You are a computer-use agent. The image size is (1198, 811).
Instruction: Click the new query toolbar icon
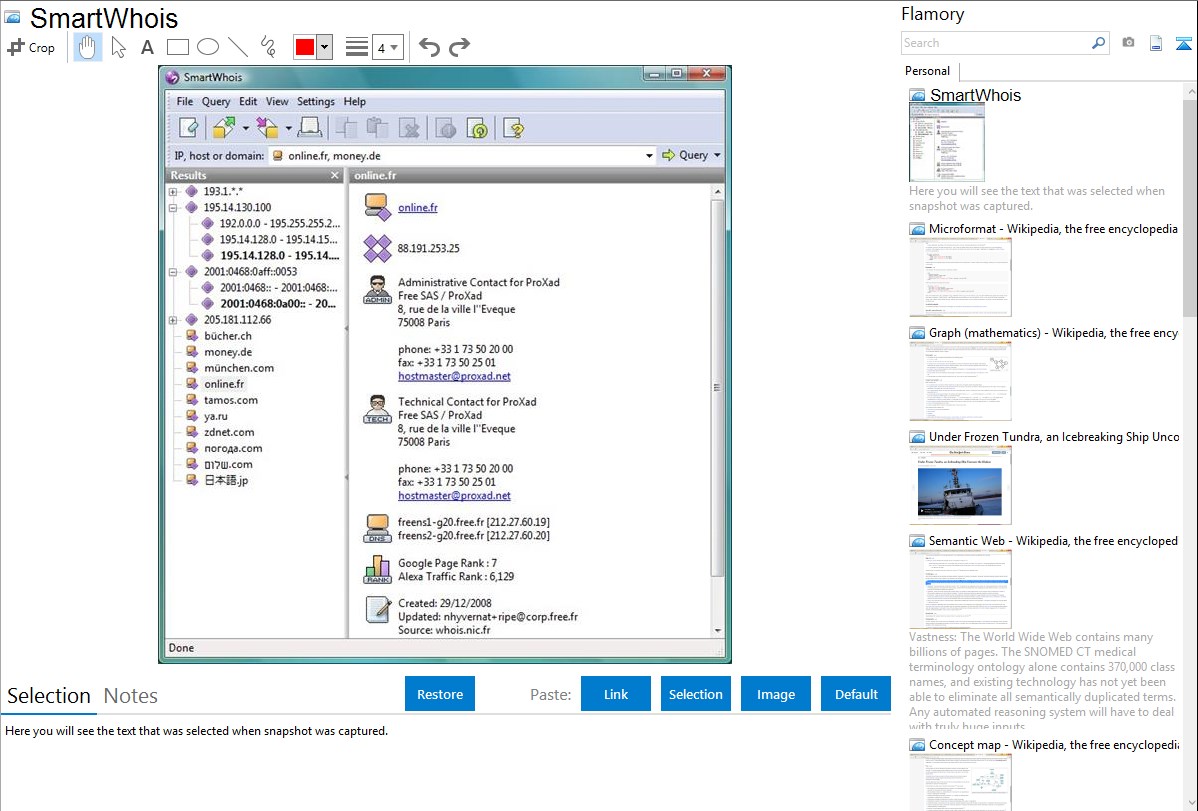point(188,128)
